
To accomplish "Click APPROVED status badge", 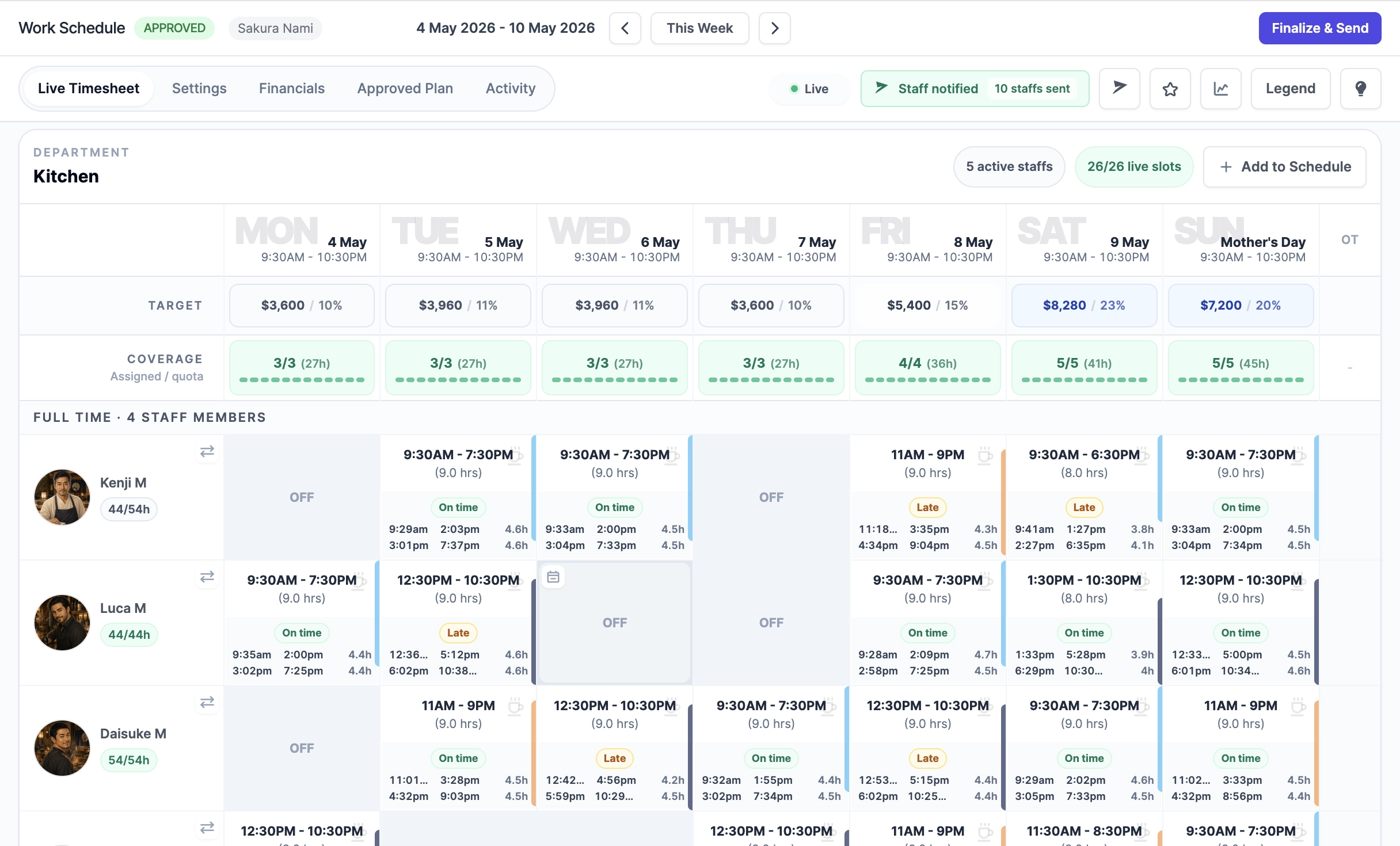I will click(x=174, y=28).
